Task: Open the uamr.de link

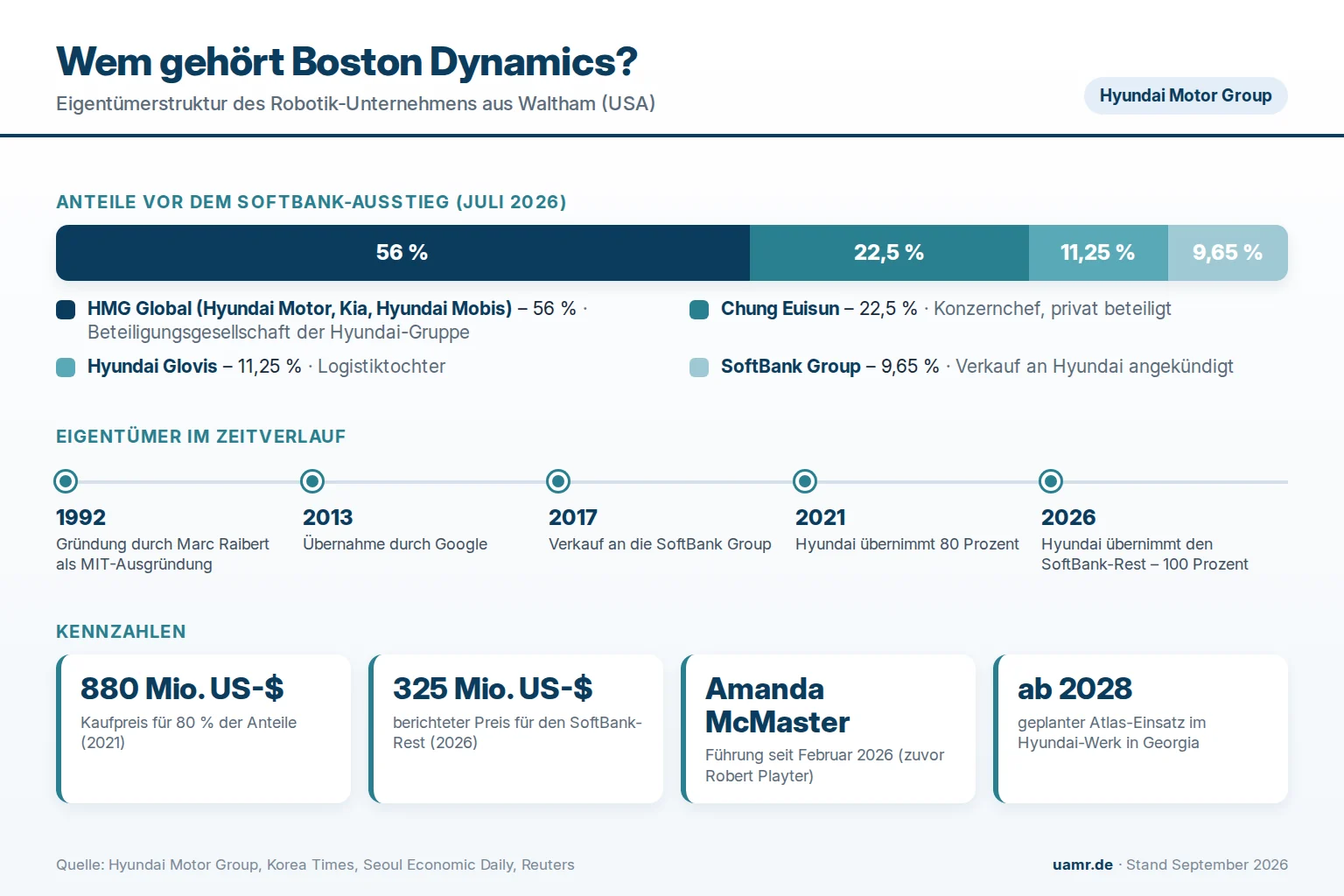Action: coord(1082,864)
